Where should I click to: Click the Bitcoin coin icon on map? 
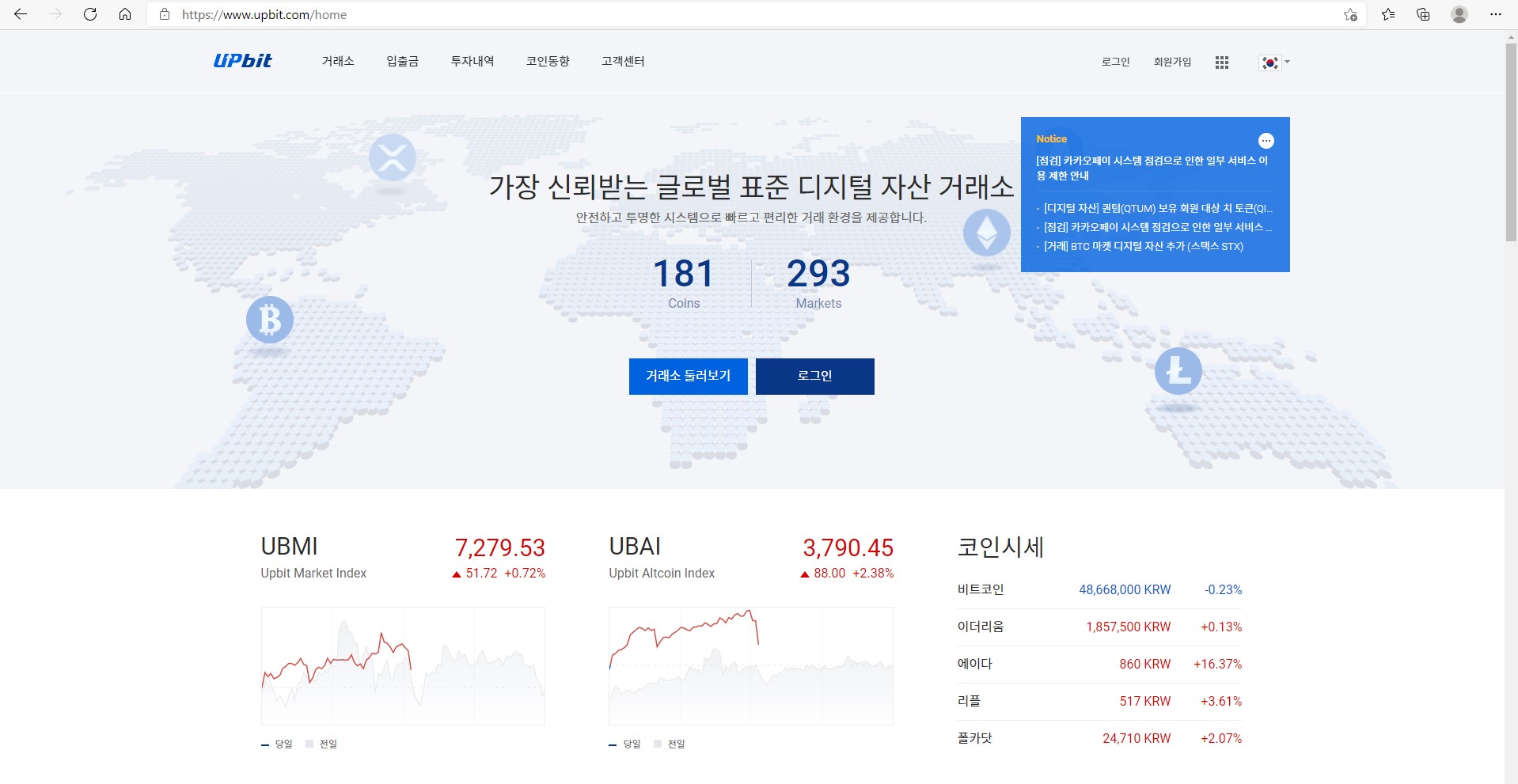tap(270, 320)
